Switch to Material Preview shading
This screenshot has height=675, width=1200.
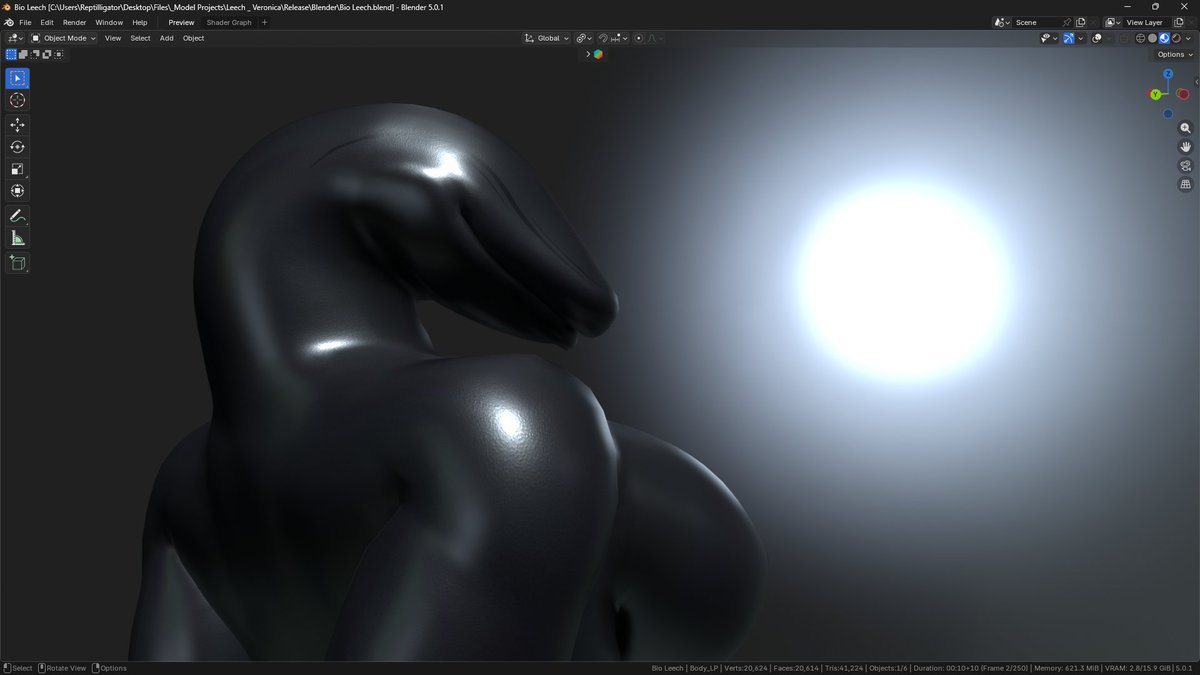click(x=1164, y=38)
